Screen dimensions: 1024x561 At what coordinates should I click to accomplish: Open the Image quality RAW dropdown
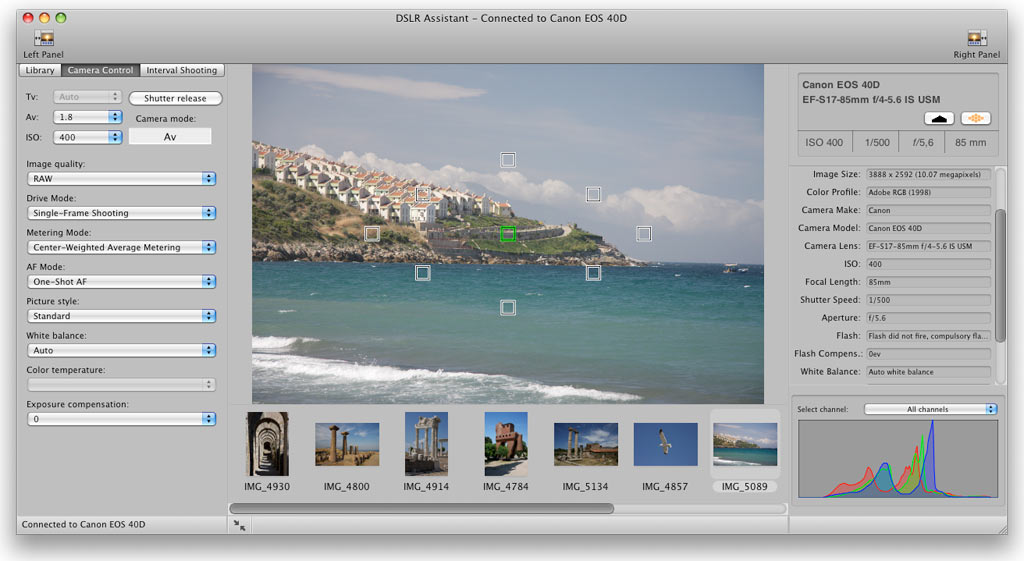pos(121,178)
